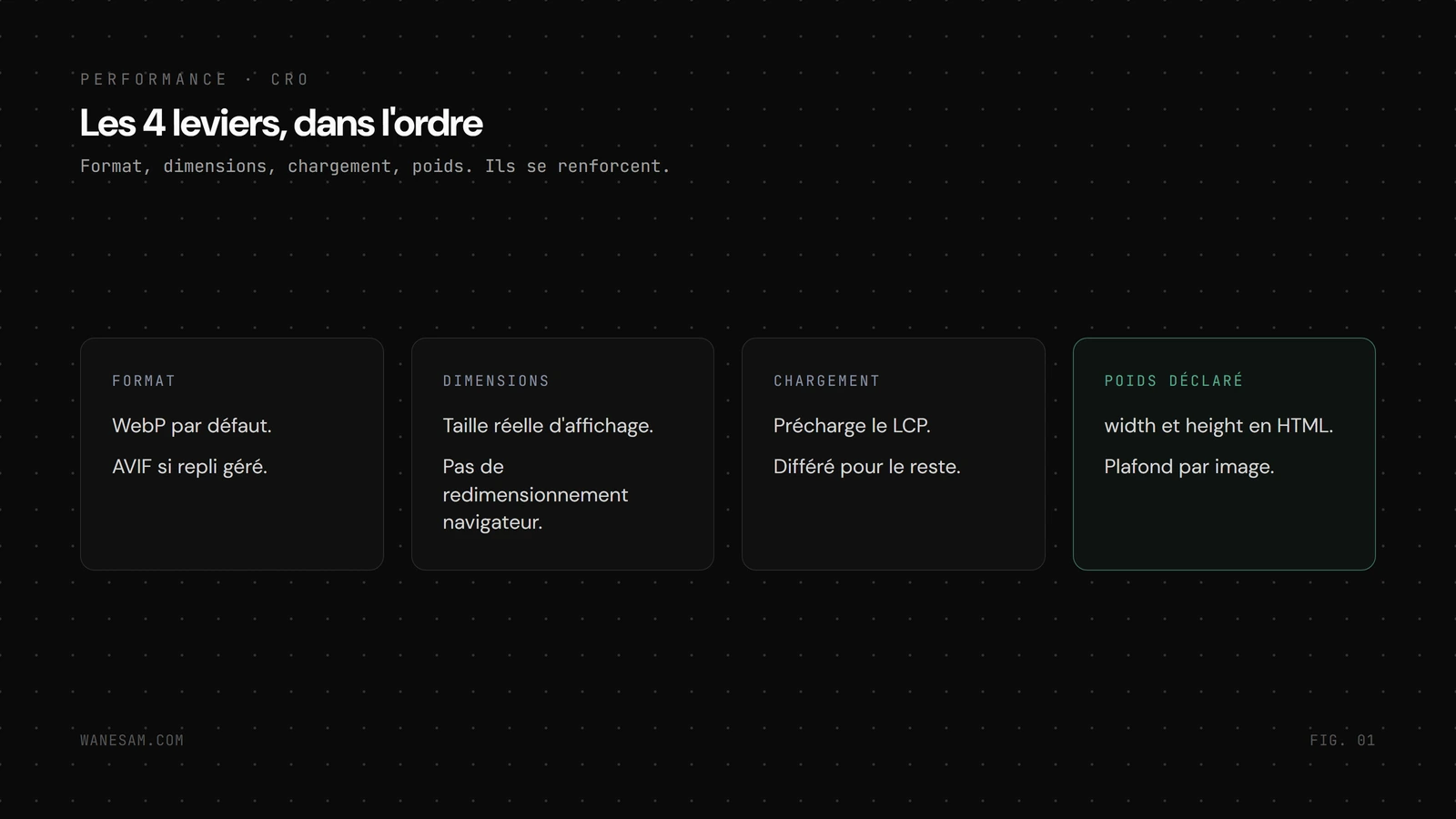Click the FIG. 01 footer label
The image size is (1456, 819).
pos(1342,740)
